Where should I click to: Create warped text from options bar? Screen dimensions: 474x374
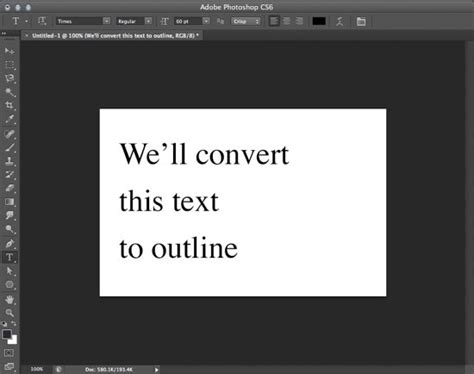click(x=340, y=21)
